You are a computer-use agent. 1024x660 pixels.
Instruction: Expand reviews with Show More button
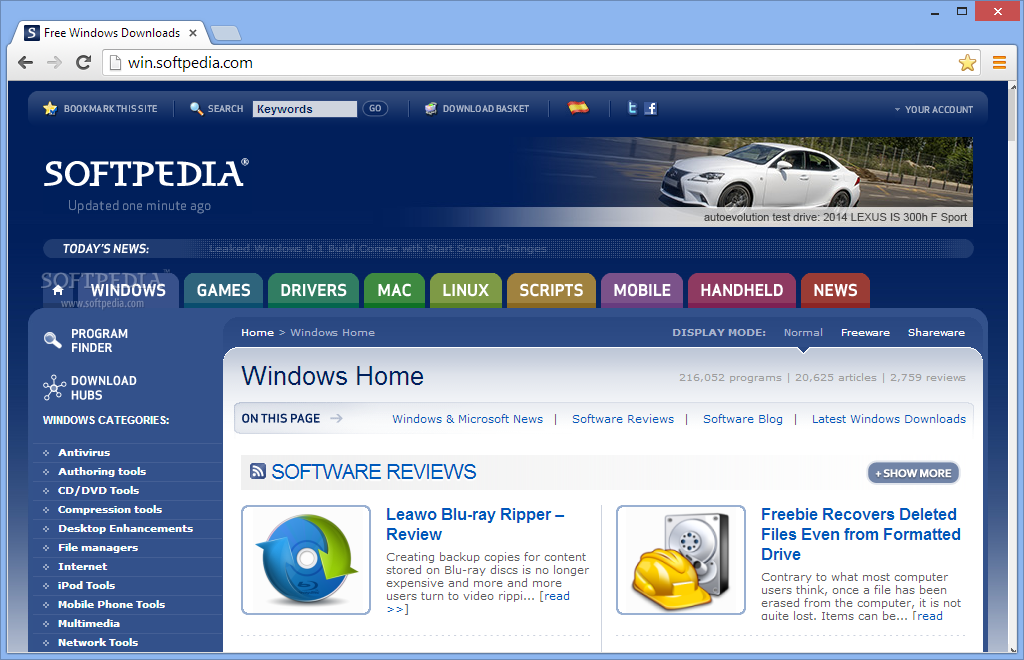[x=913, y=473]
